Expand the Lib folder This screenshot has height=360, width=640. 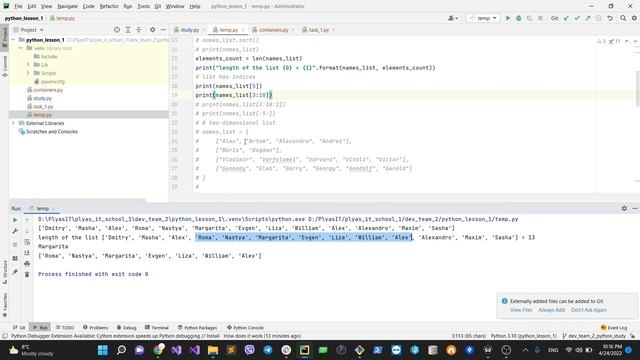tap(28, 64)
